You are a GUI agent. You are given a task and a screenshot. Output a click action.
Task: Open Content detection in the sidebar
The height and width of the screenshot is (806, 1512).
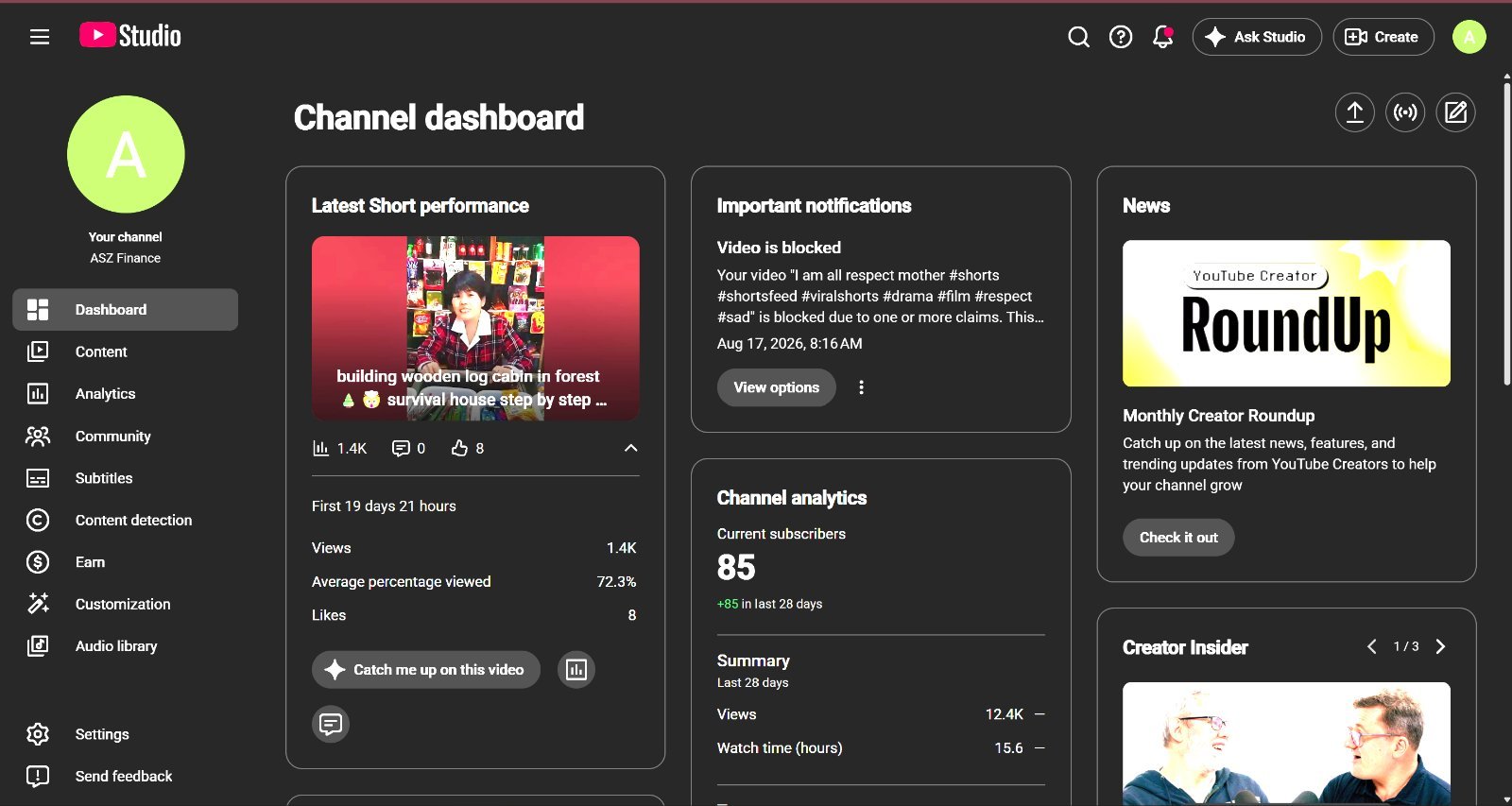126,521
